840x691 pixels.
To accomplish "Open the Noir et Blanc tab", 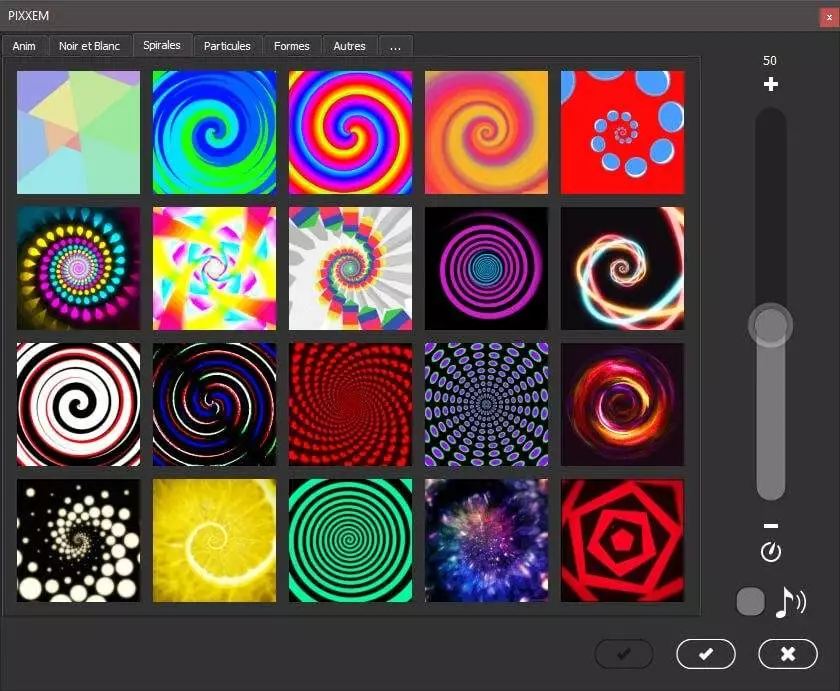I will point(89,46).
